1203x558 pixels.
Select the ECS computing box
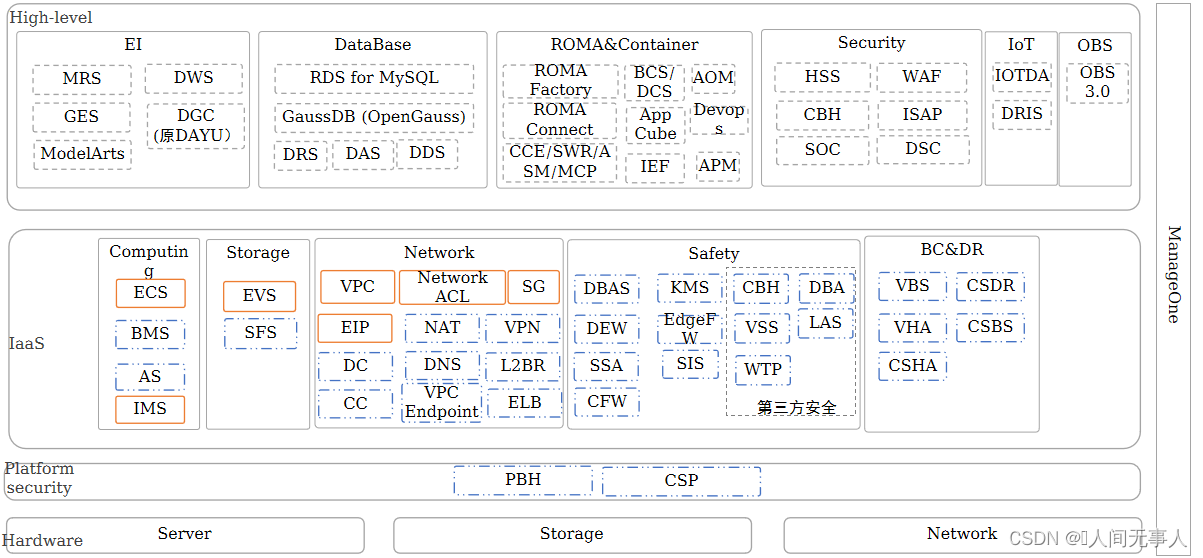151,293
